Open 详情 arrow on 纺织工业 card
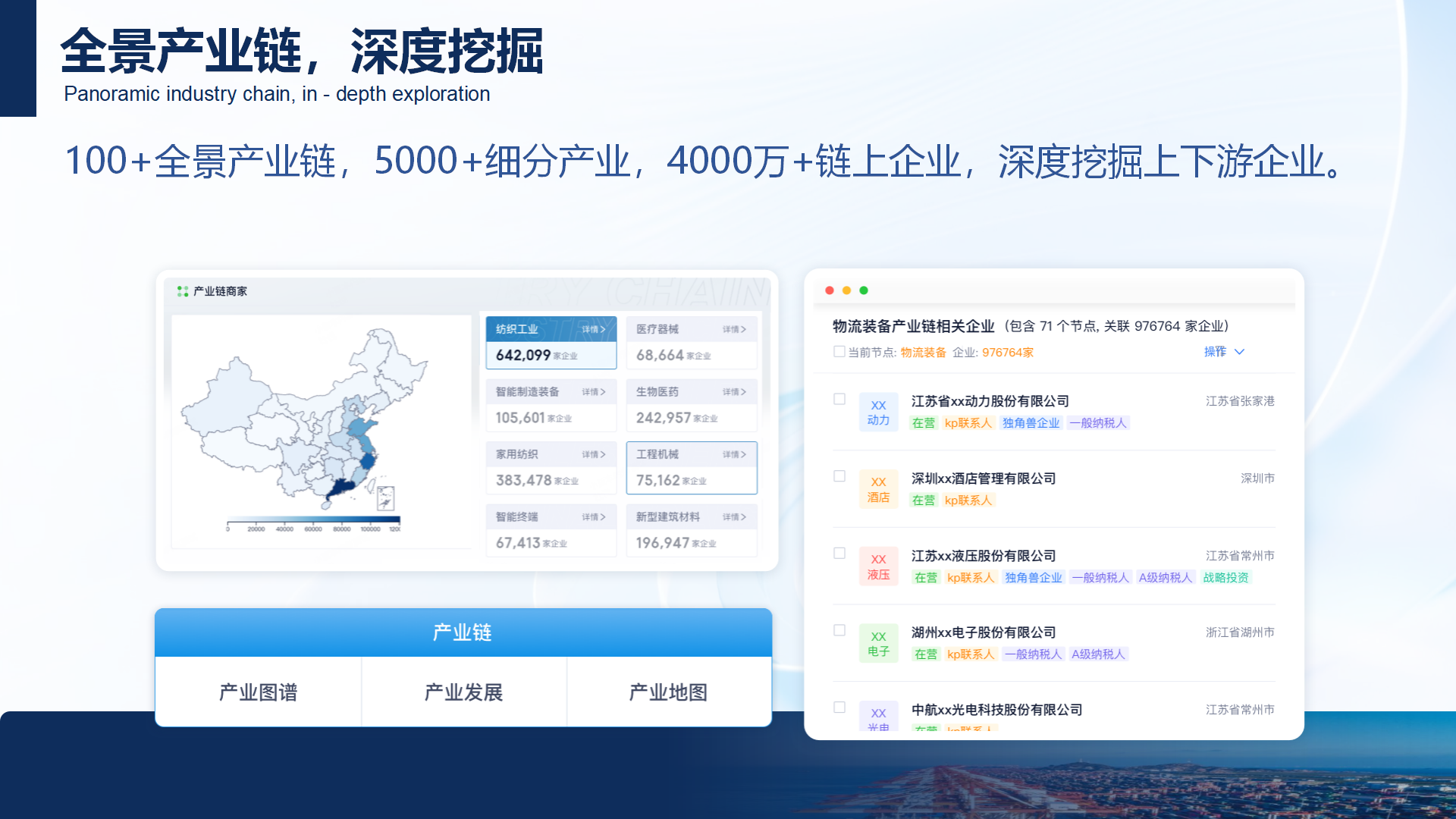Image resolution: width=1456 pixels, height=819 pixels. pyautogui.click(x=594, y=329)
